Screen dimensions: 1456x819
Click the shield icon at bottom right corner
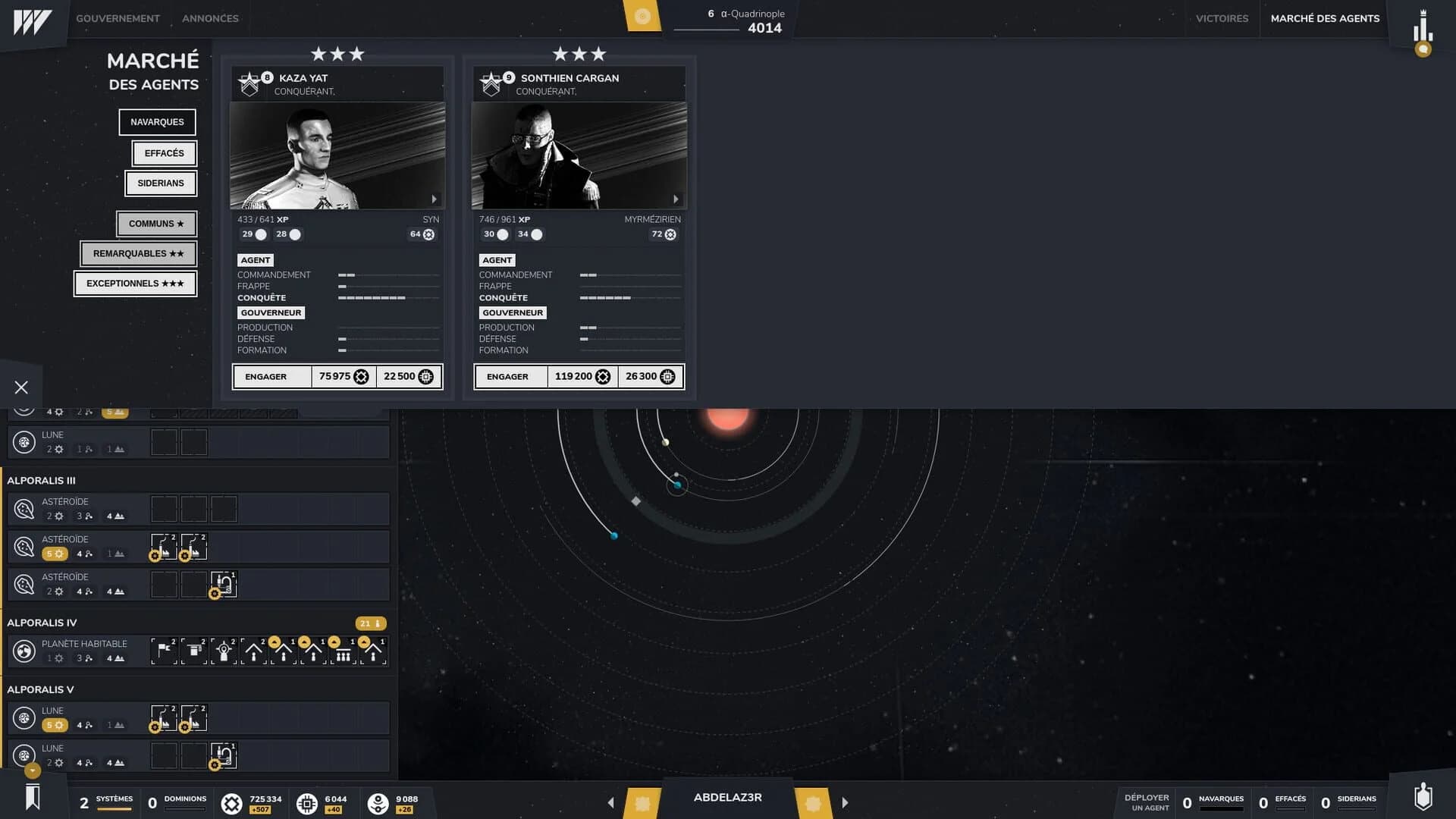coord(1423,798)
